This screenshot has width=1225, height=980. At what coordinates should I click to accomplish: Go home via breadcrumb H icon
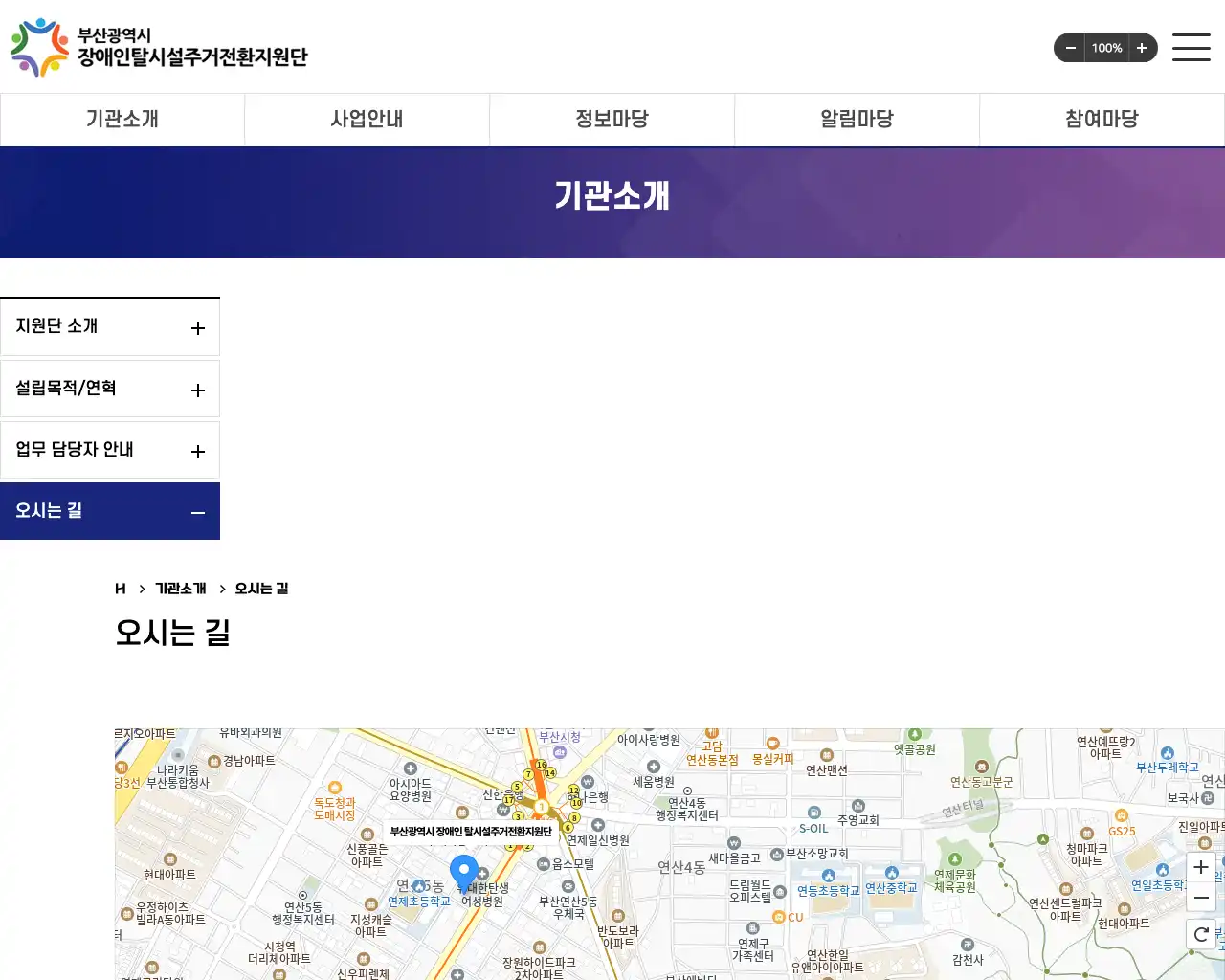pyautogui.click(x=121, y=589)
